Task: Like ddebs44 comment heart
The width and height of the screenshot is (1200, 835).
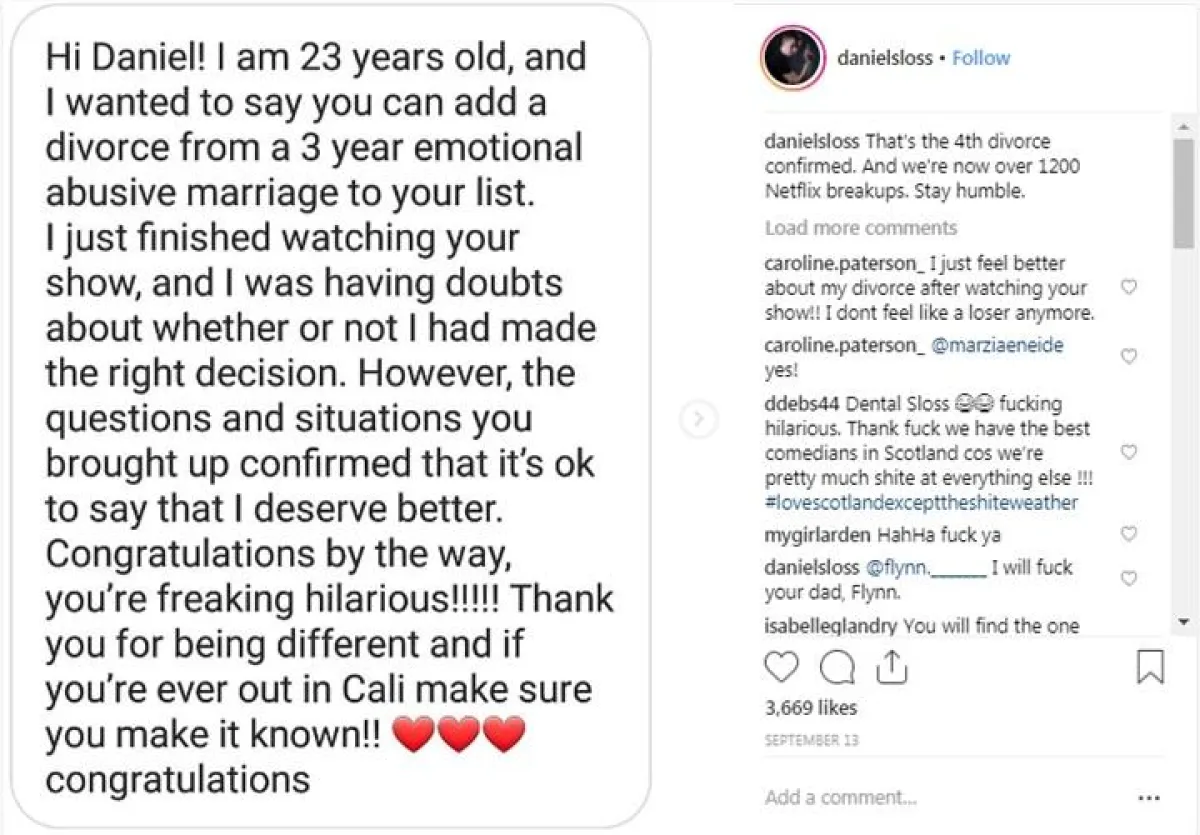Action: 1129,453
